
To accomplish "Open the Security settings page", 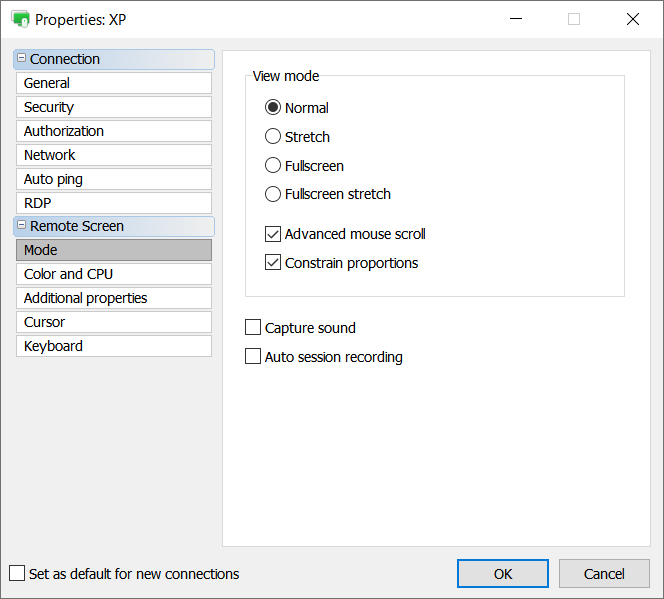I will [x=113, y=107].
